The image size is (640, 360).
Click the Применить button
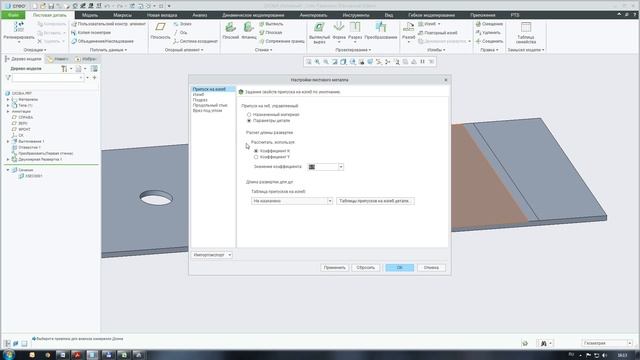click(334, 268)
